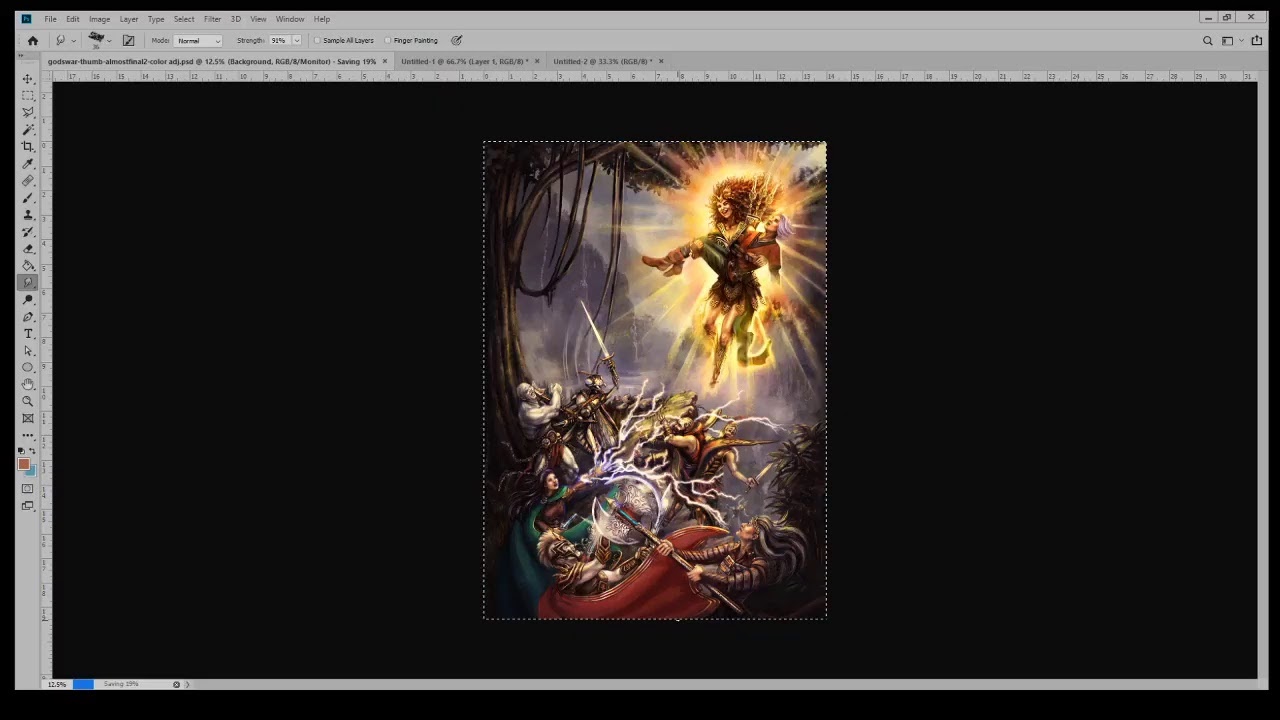Viewport: 1280px width, 720px height.
Task: Click the Strength value field showing 91%
Action: [278, 41]
